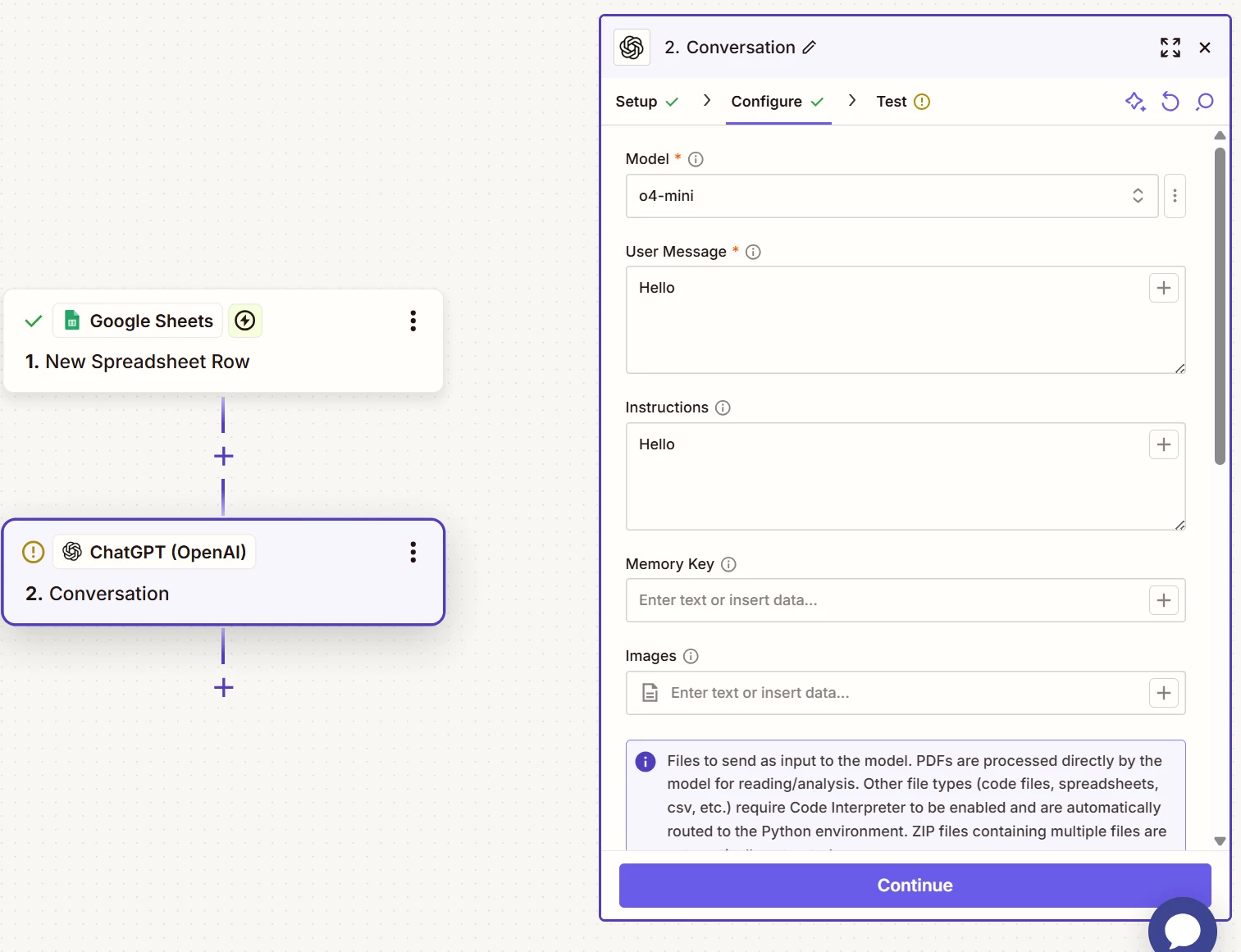Click the Google Sheets app badge
This screenshot has height=952, width=1241.
[x=138, y=321]
